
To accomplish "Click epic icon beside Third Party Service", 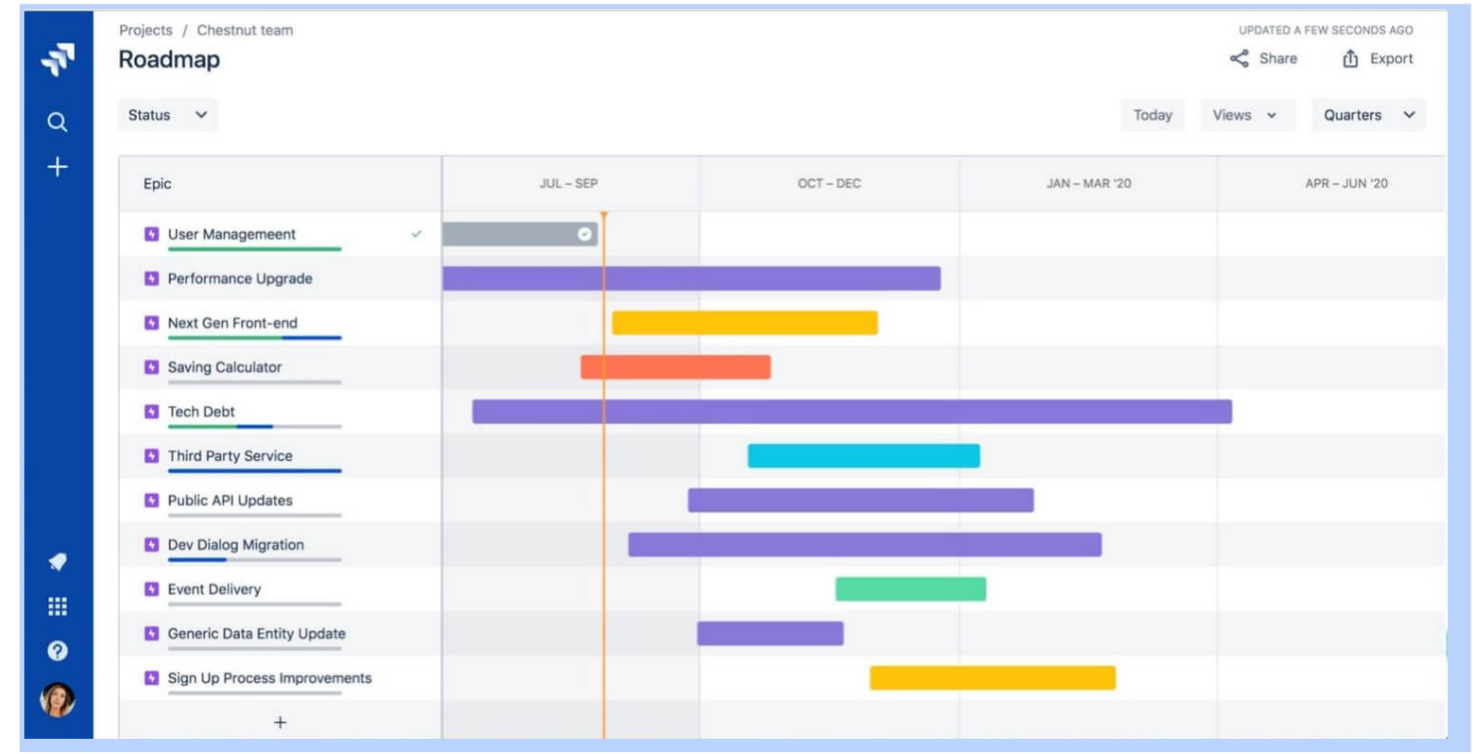I will 152,456.
